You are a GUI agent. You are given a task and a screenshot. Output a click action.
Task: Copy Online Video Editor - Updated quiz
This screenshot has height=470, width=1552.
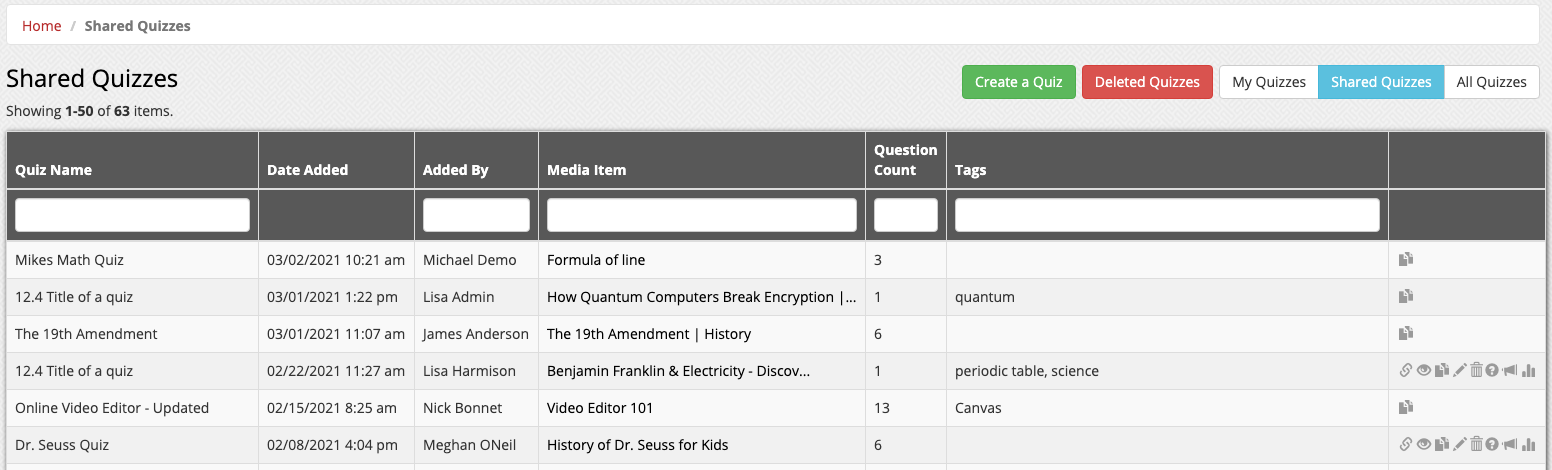point(1406,408)
